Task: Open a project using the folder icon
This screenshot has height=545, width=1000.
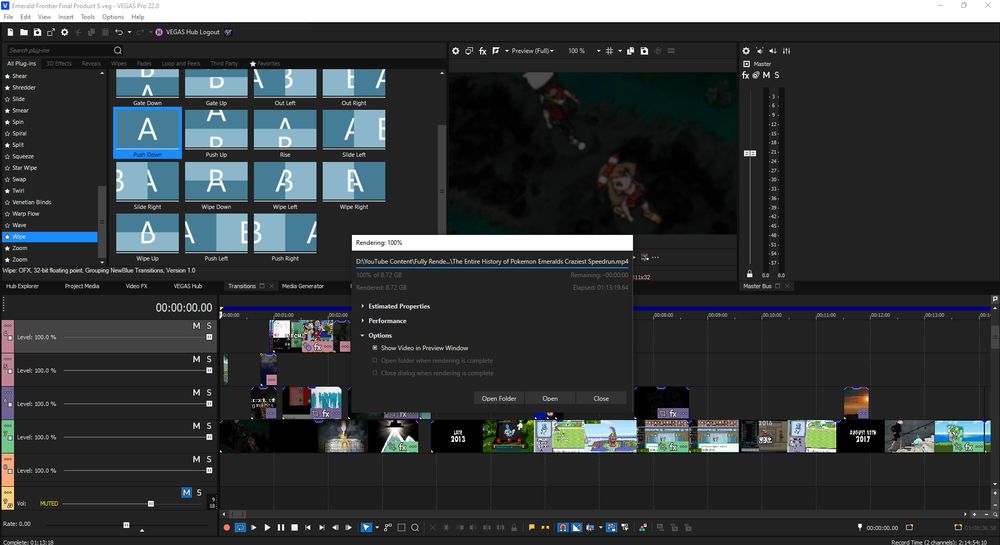Action: pos(24,32)
